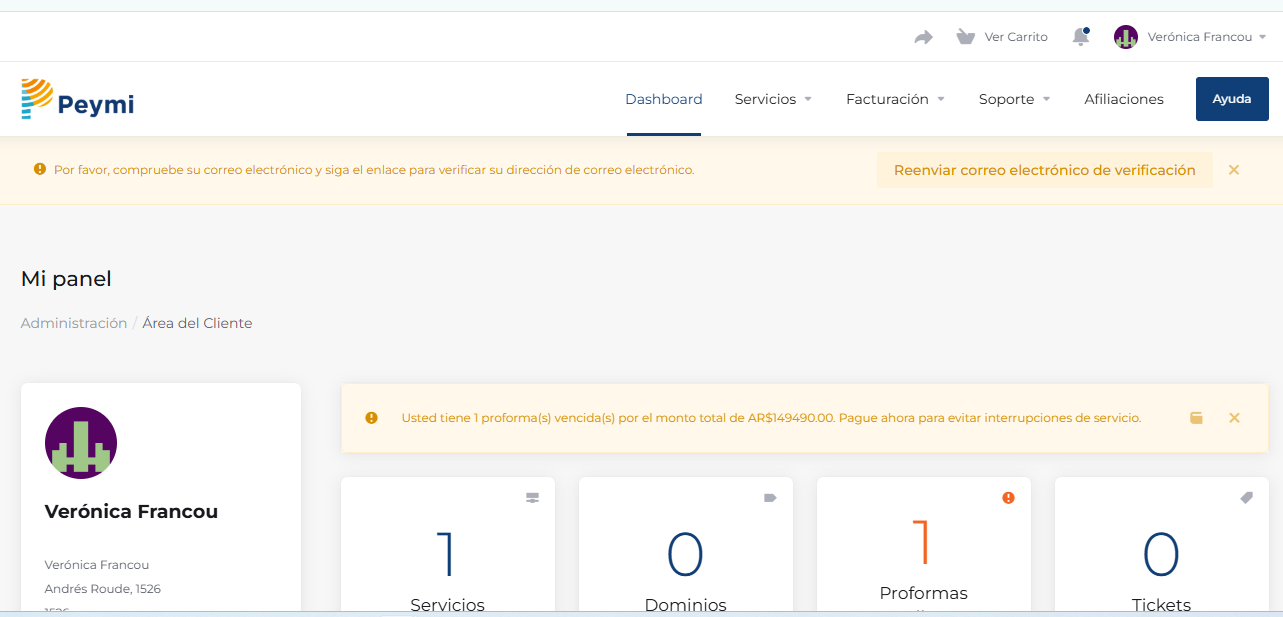Click the Peymi logo
The image size is (1283, 617).
point(77,99)
